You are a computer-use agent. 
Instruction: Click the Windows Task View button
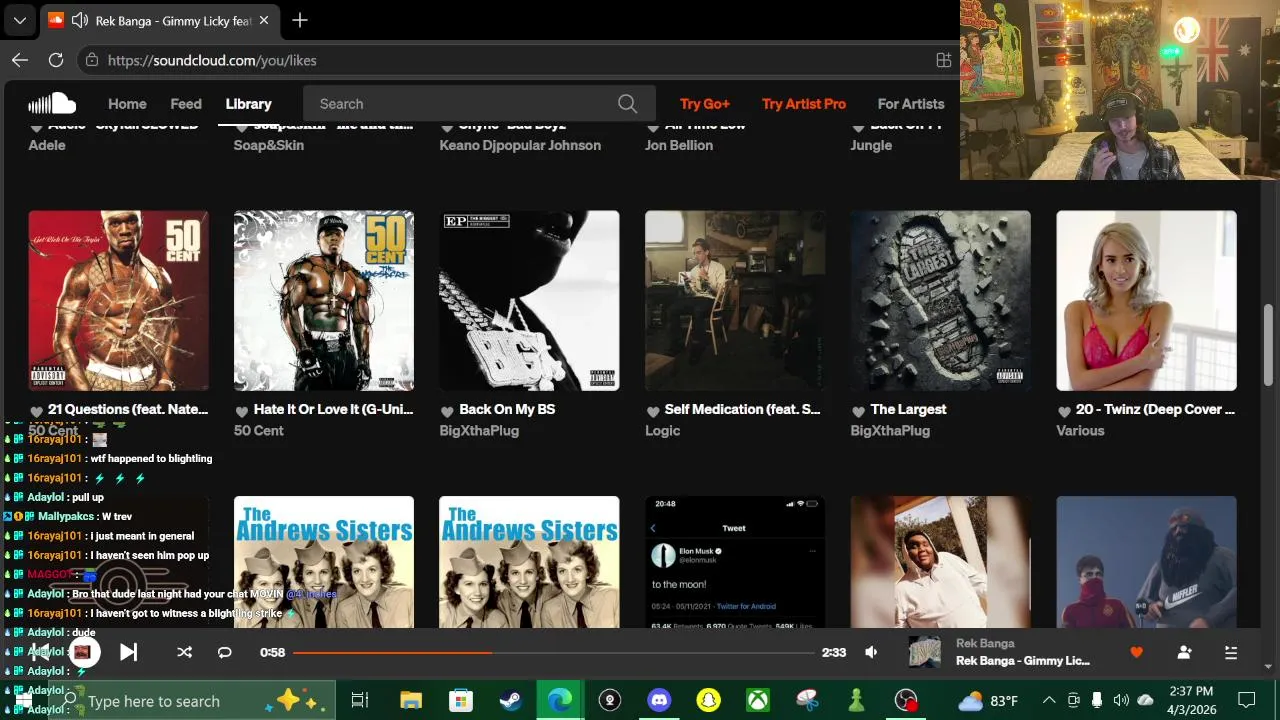tap(360, 701)
